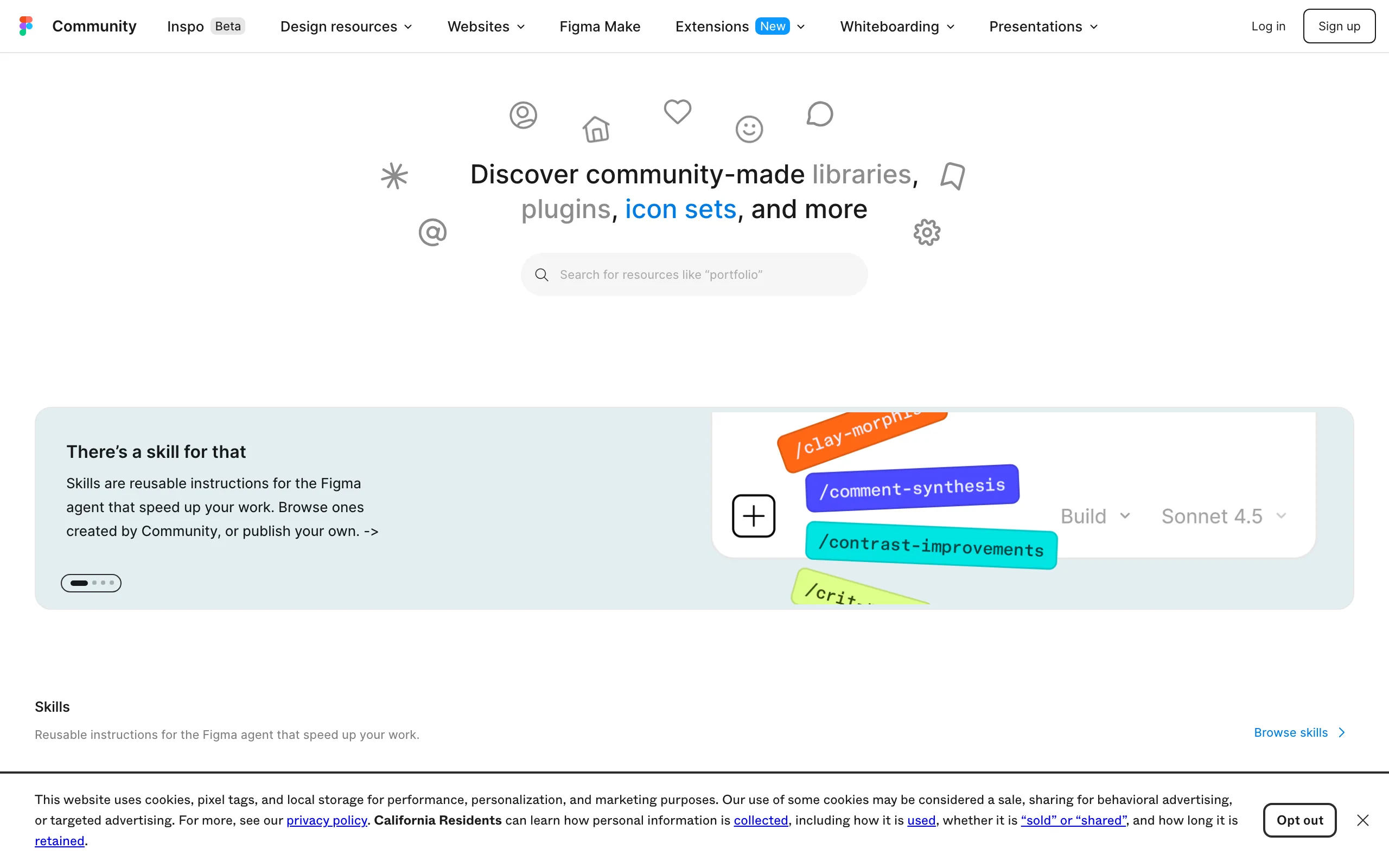Open the Build dropdown in the banner

[x=1095, y=516]
